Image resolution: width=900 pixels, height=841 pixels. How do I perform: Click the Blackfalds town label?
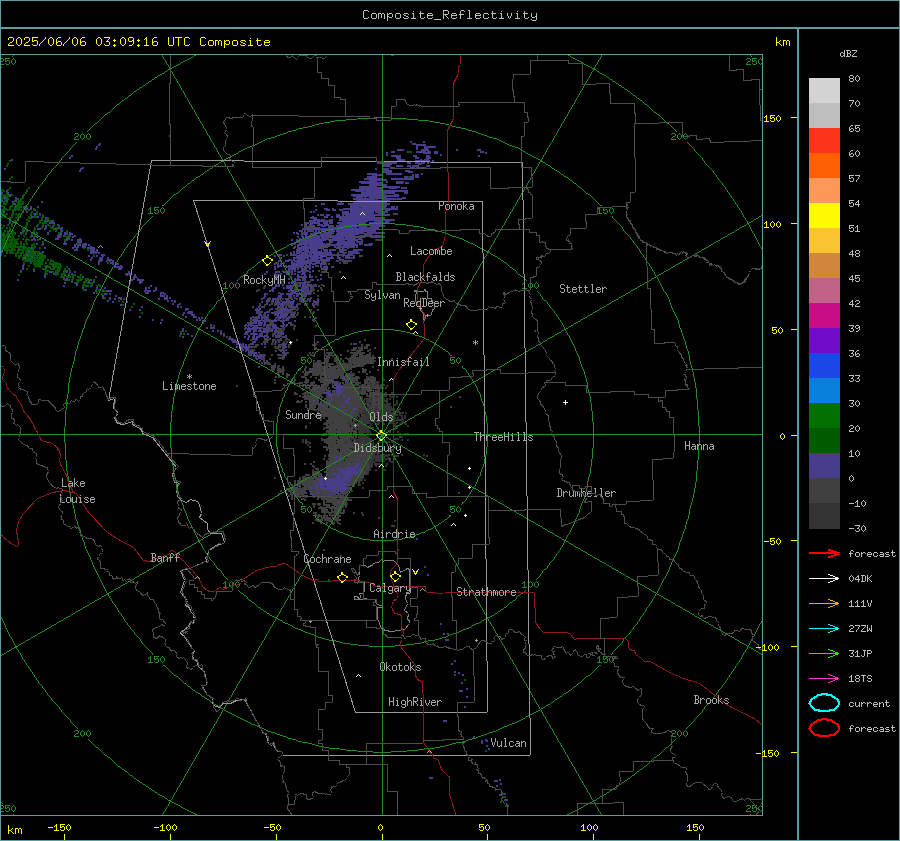click(425, 277)
